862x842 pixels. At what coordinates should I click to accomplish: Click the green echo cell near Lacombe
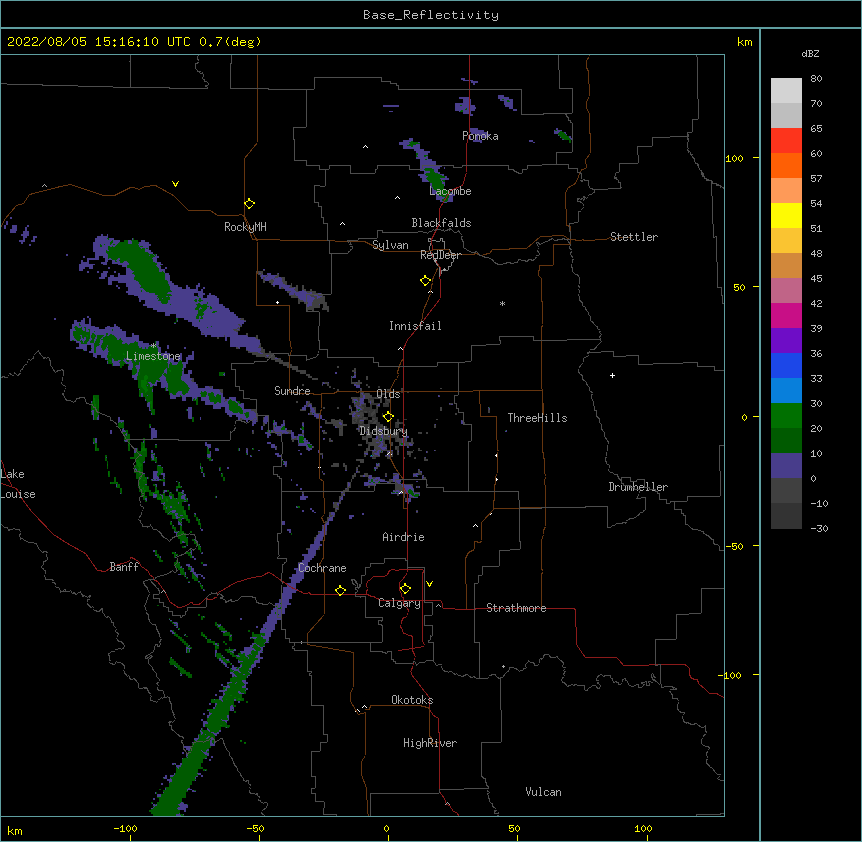pyautogui.click(x=435, y=179)
